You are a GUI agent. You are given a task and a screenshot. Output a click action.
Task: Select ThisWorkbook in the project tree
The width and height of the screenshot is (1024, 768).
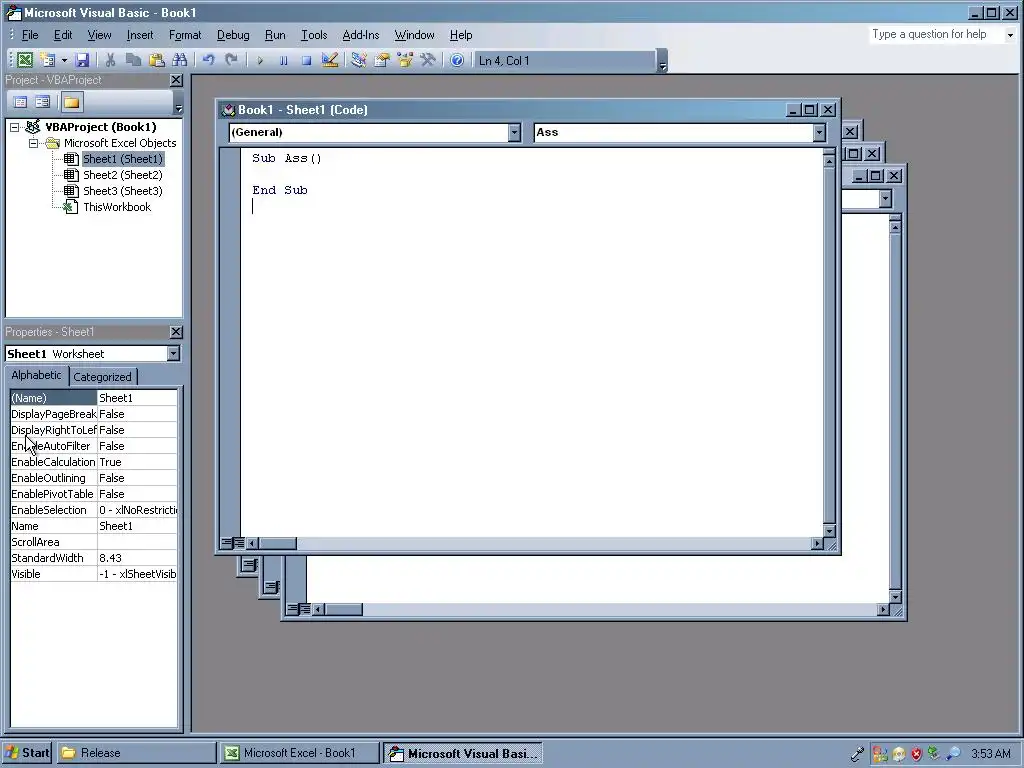tap(117, 207)
